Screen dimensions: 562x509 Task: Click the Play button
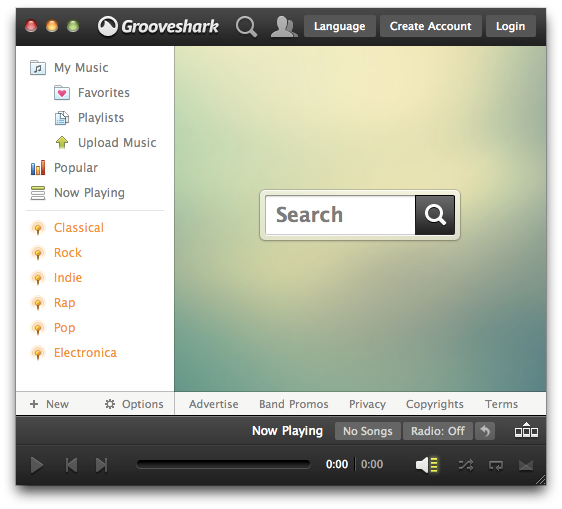37,465
